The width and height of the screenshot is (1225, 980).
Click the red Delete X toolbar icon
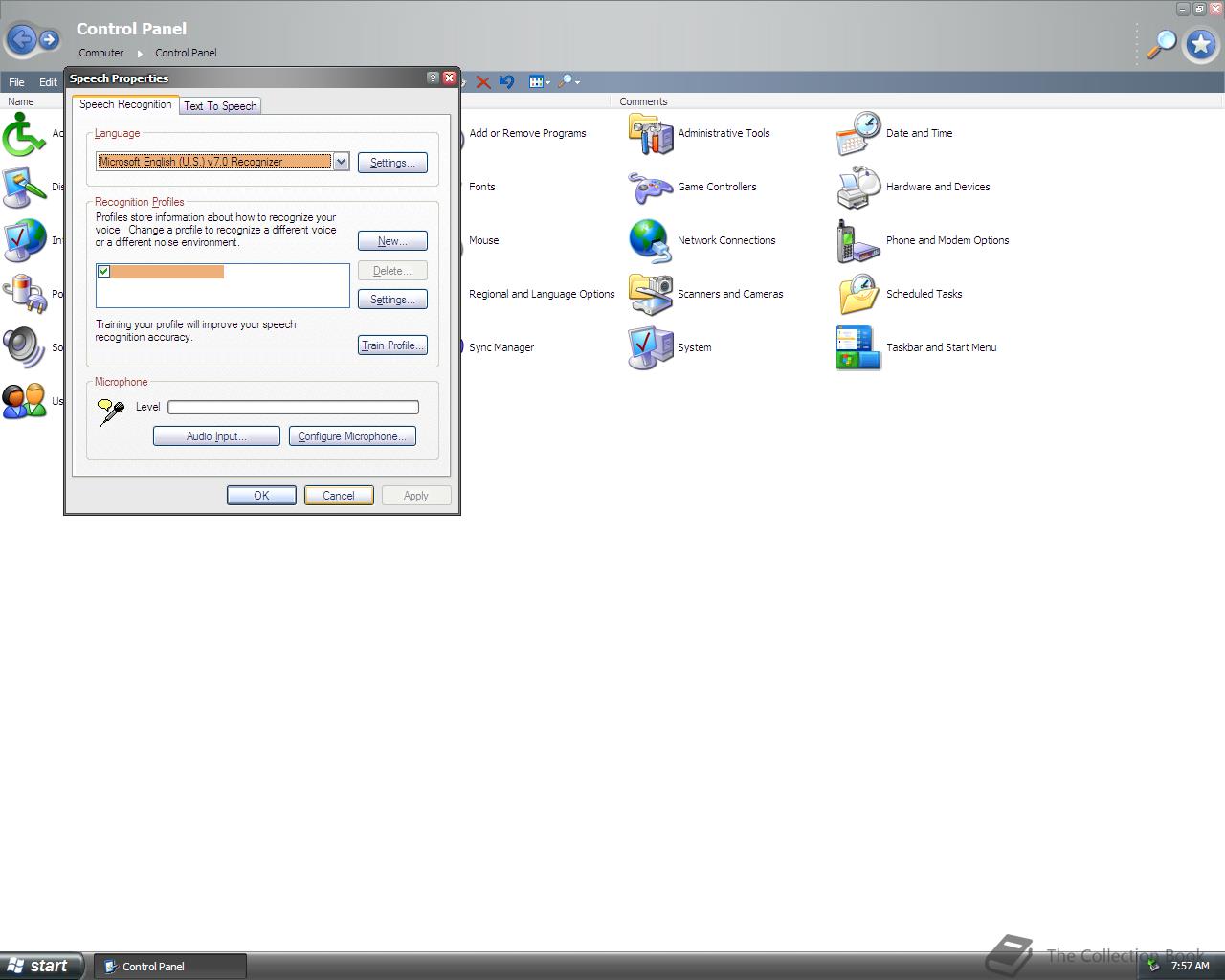tap(483, 82)
